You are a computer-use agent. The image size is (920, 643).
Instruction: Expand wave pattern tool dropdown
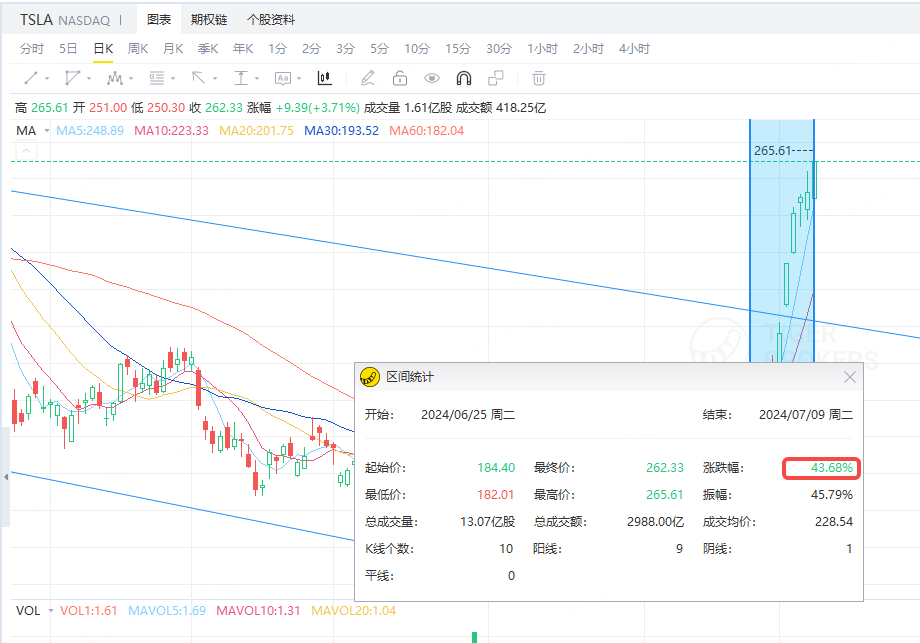[x=131, y=78]
